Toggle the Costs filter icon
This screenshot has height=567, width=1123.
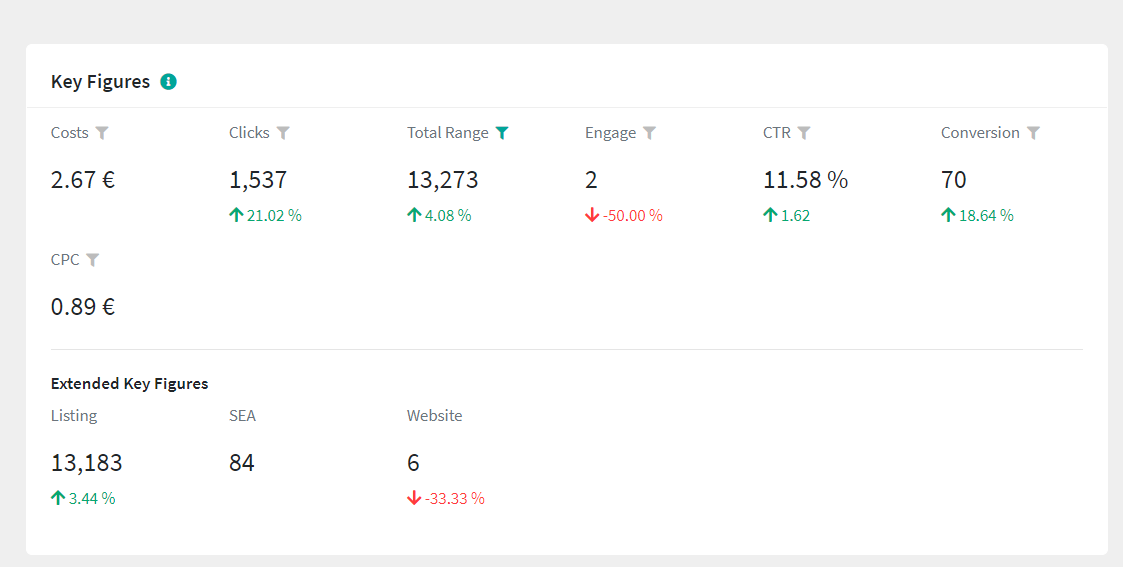102,133
